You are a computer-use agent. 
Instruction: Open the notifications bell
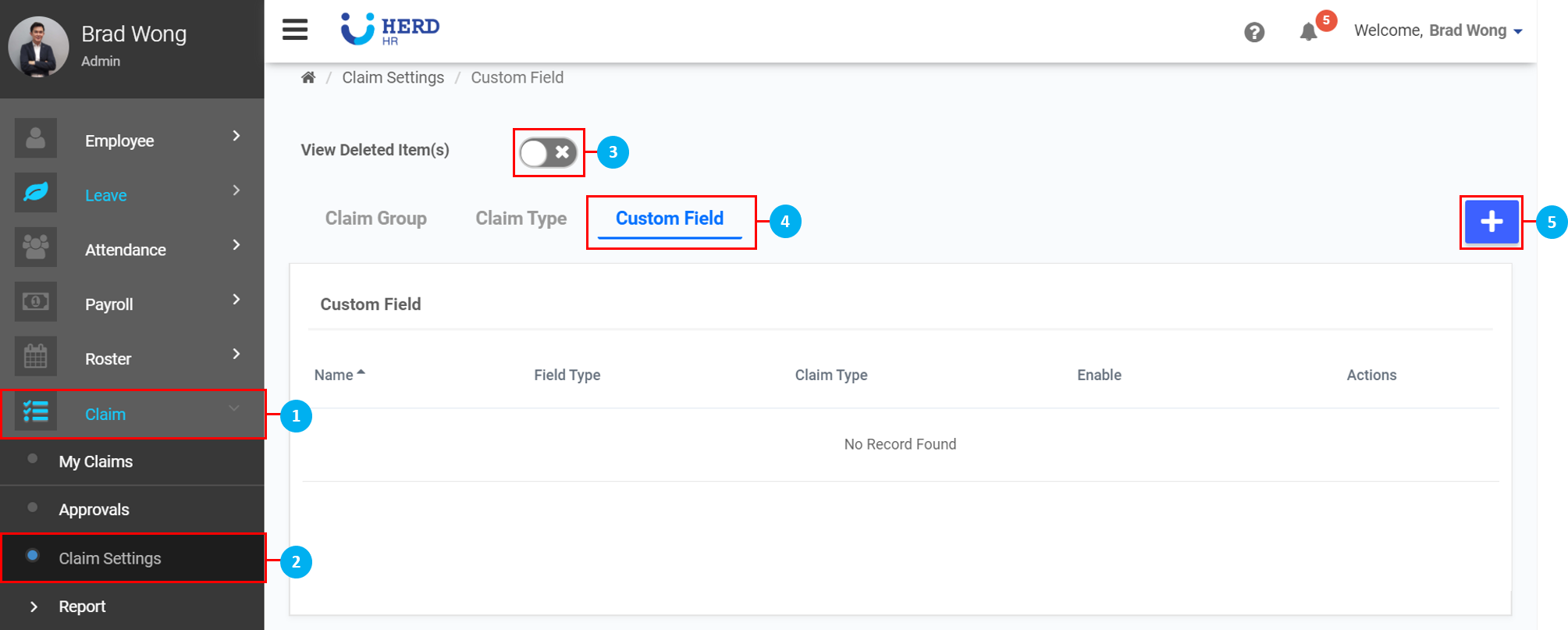1309,32
